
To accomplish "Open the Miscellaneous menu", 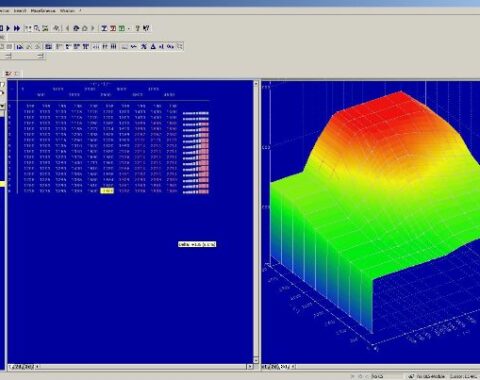I will pyautogui.click(x=43, y=11).
